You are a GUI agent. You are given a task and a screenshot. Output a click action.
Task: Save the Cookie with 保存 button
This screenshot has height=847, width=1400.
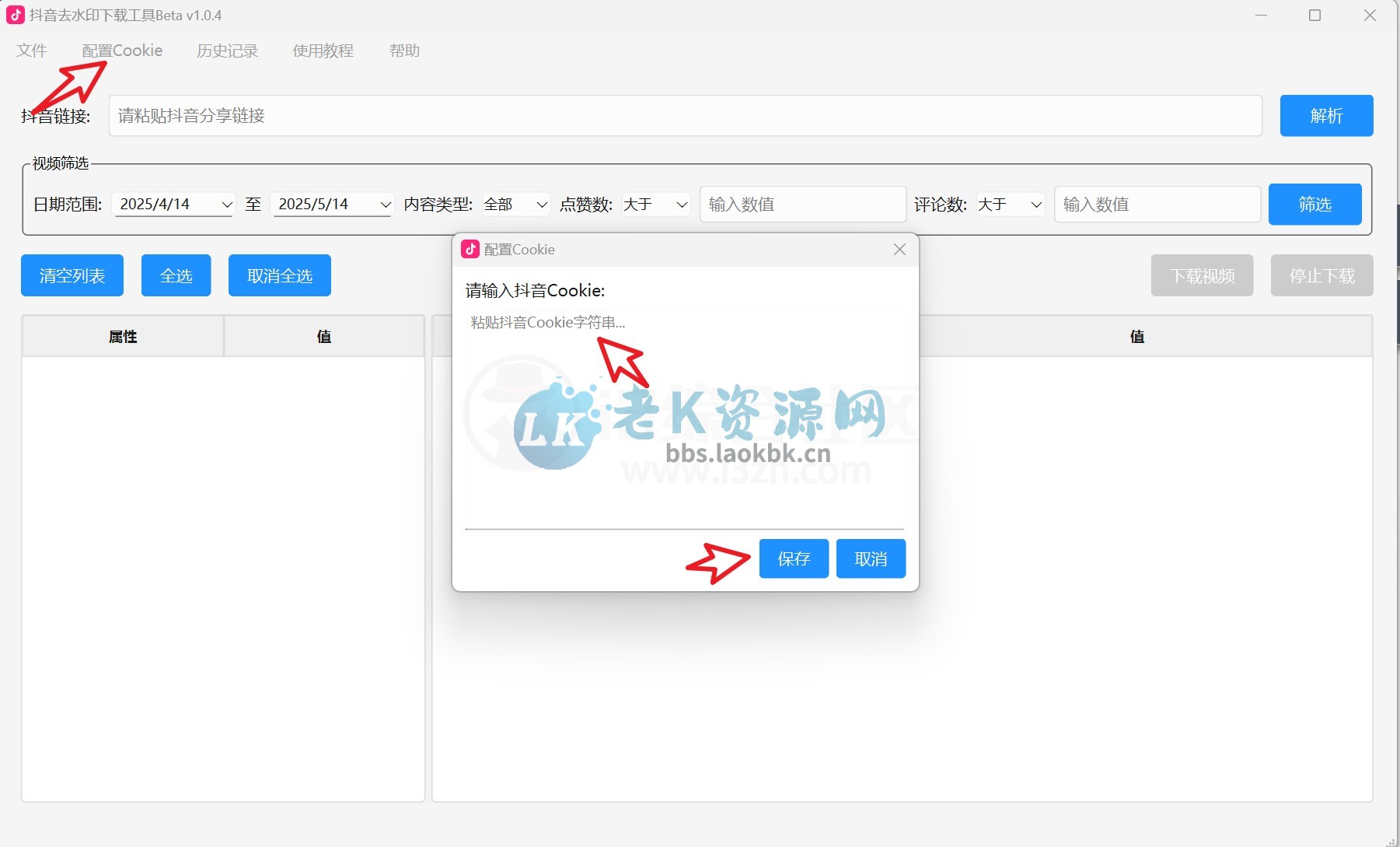coord(794,558)
